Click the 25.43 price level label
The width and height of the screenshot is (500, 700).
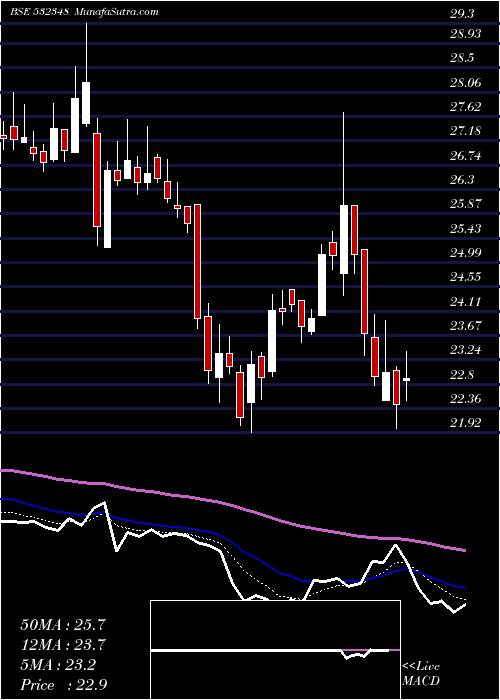pyautogui.click(x=465, y=229)
